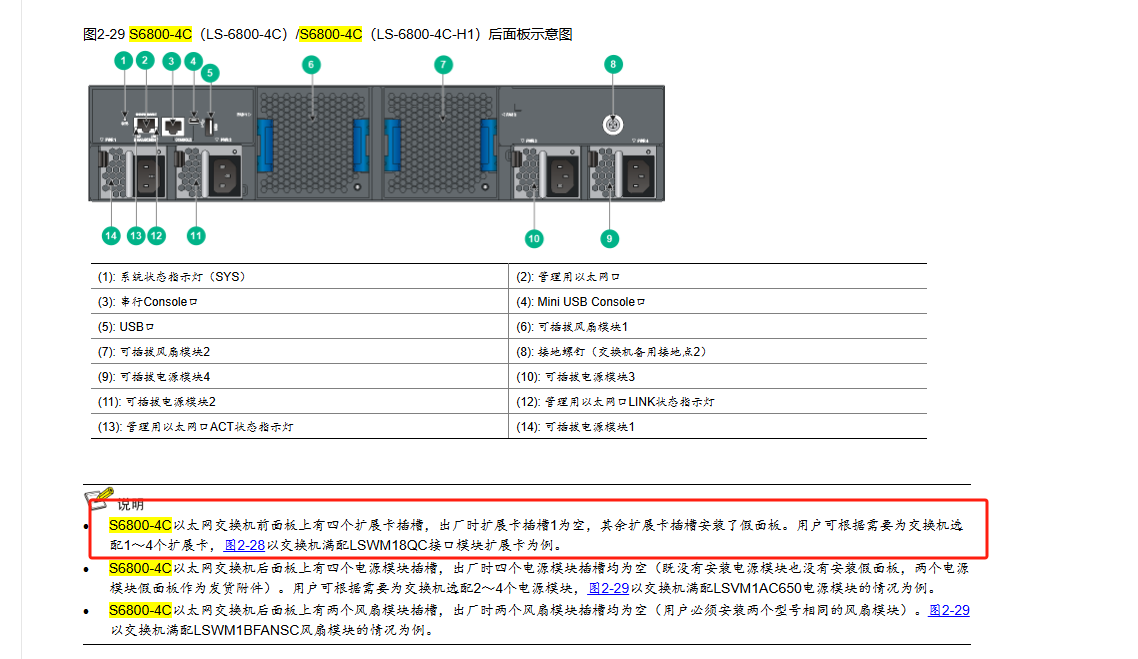
Task: Click callout number 3 for Console port
Action: [171, 60]
